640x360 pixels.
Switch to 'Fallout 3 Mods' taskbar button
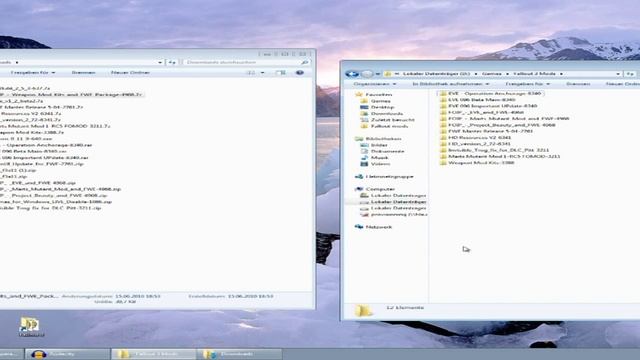pyautogui.click(x=153, y=354)
